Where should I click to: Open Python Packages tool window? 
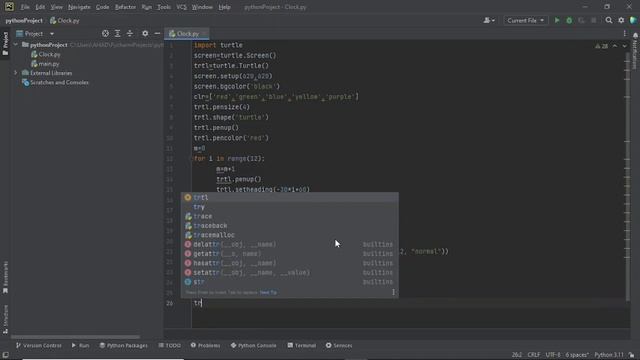[124, 345]
